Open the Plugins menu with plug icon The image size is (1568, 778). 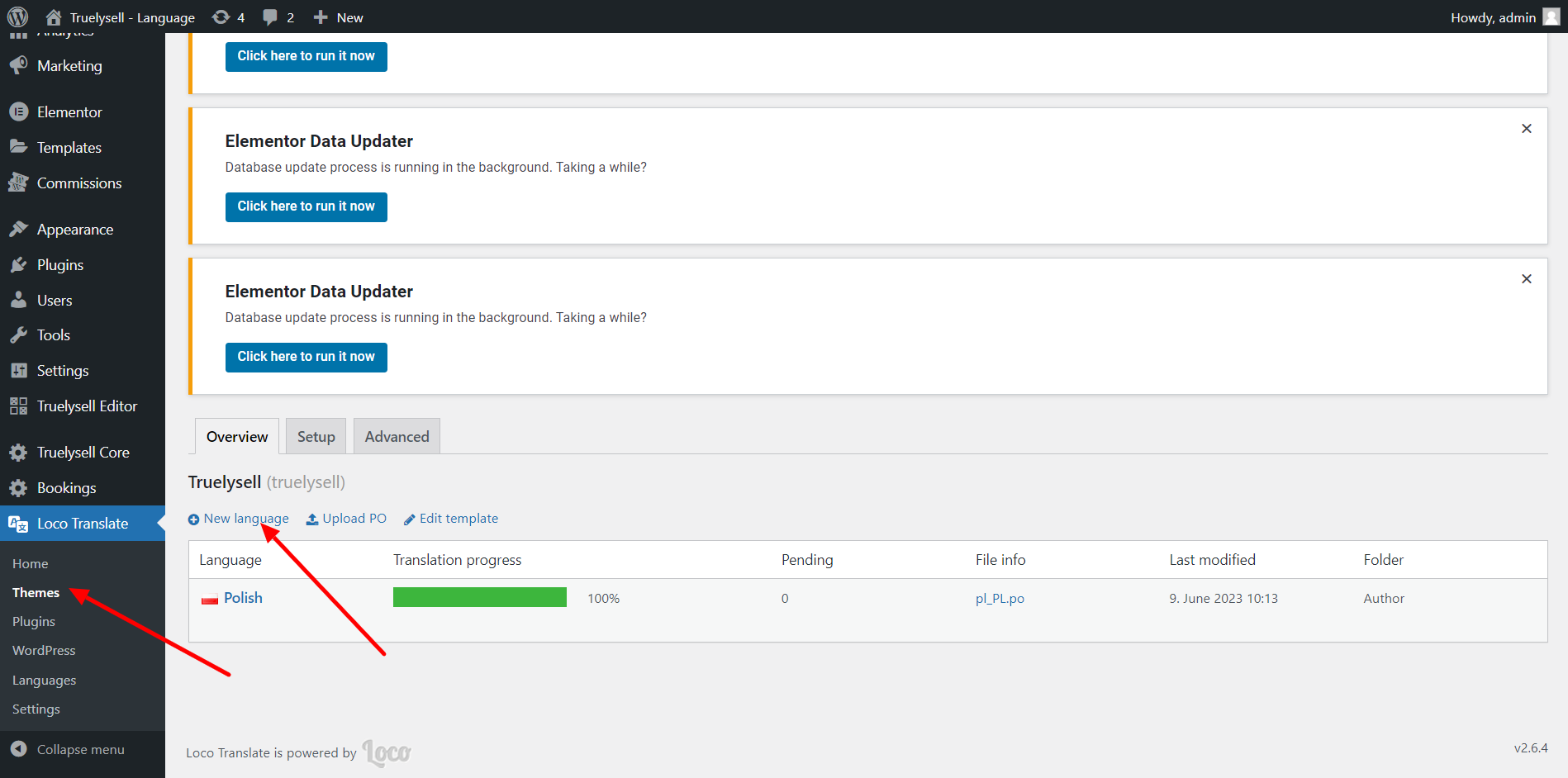[18, 265]
